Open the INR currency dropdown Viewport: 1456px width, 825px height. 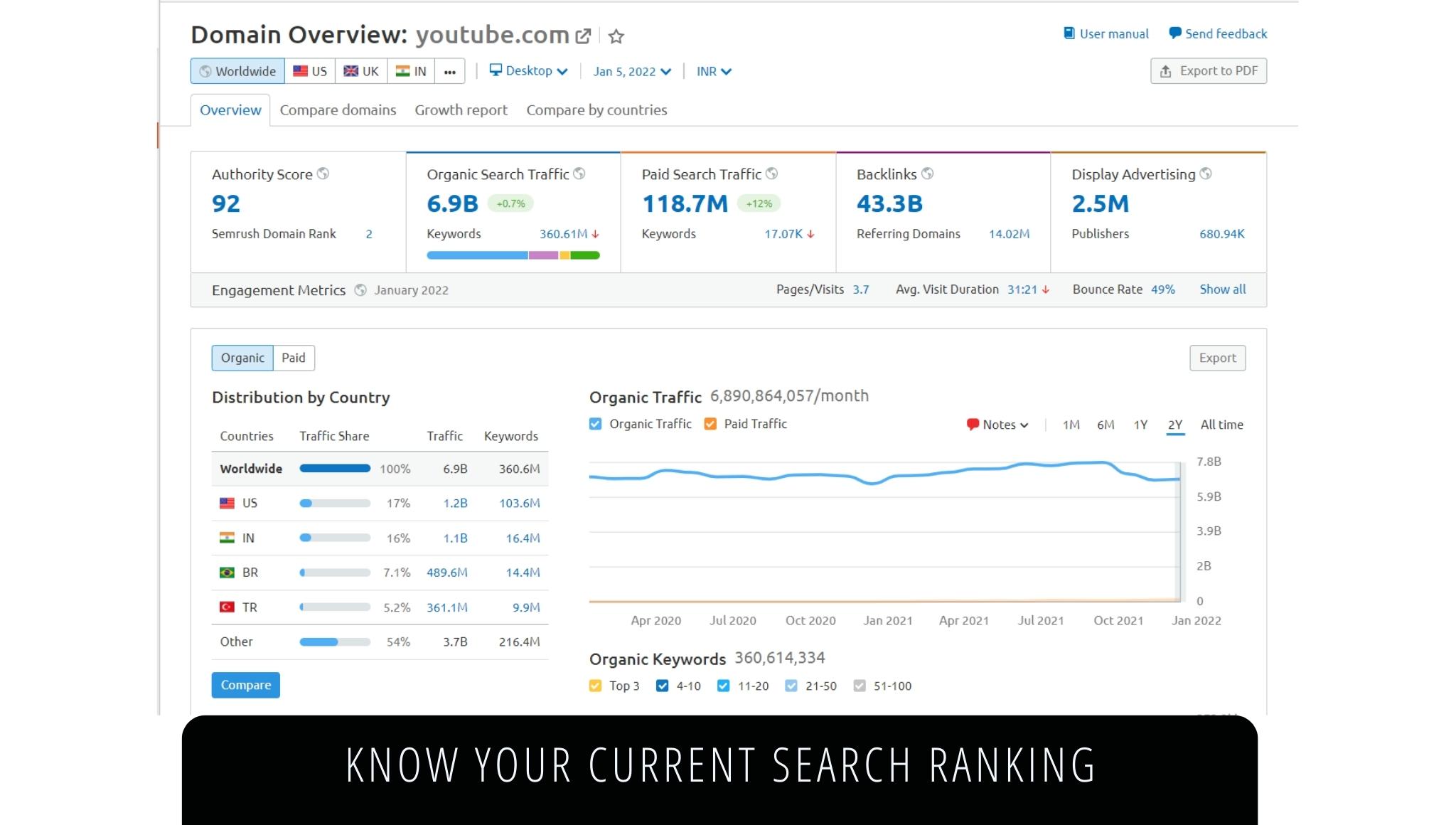click(x=714, y=71)
